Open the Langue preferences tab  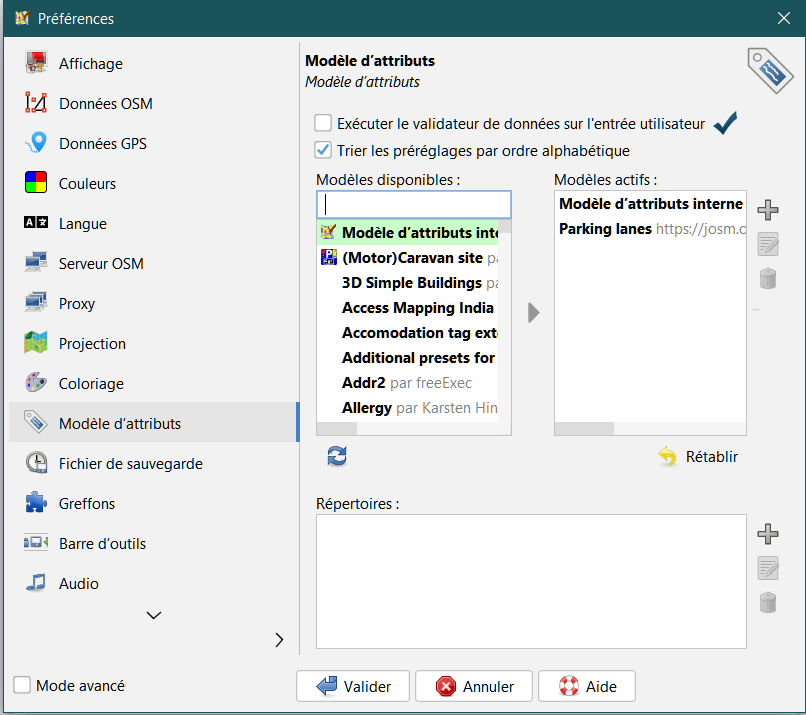pyautogui.click(x=82, y=224)
